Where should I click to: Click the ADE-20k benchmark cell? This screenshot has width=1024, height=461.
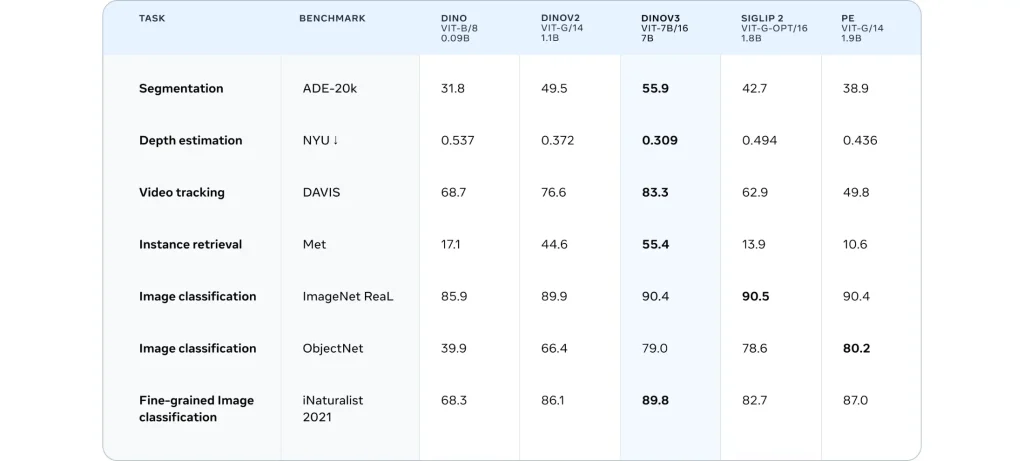pos(330,89)
